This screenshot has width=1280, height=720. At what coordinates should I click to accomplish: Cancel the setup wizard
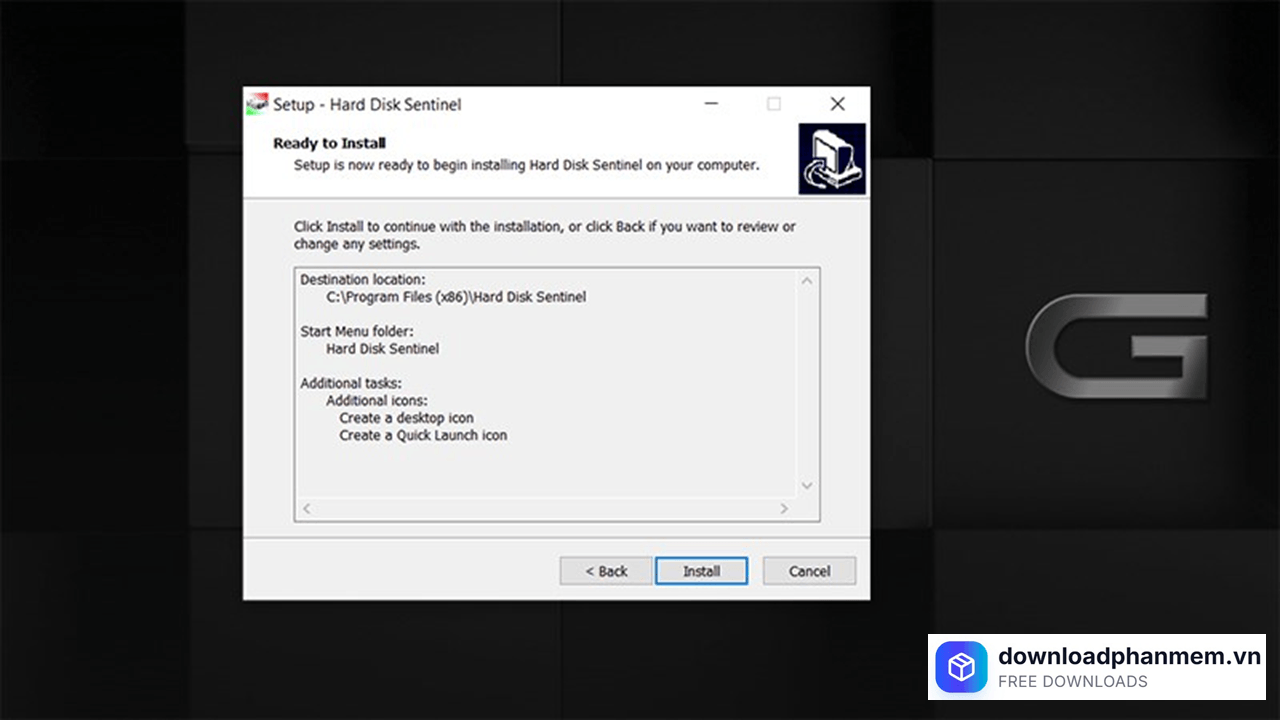coord(809,571)
